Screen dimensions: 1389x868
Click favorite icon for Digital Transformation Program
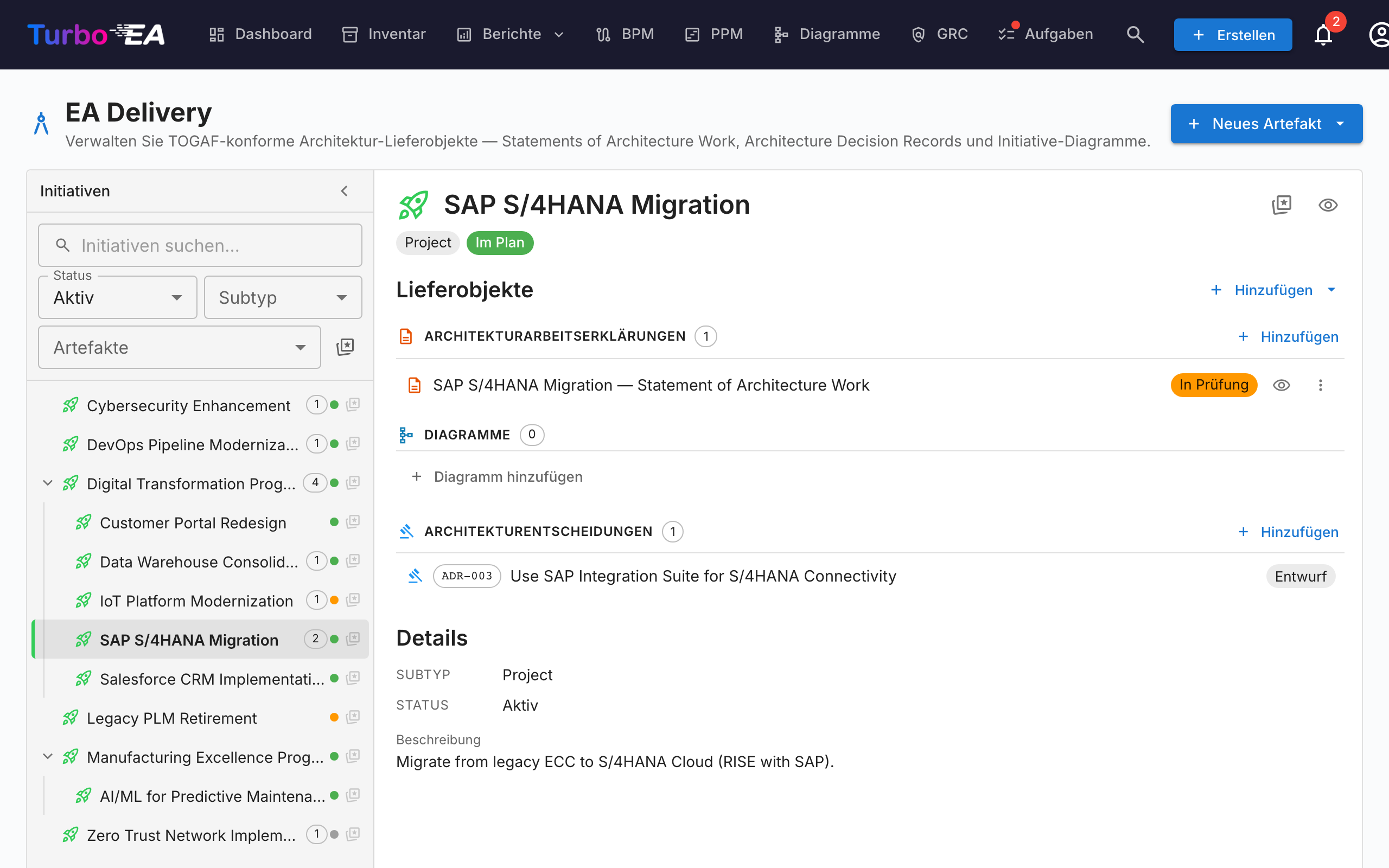coord(353,483)
